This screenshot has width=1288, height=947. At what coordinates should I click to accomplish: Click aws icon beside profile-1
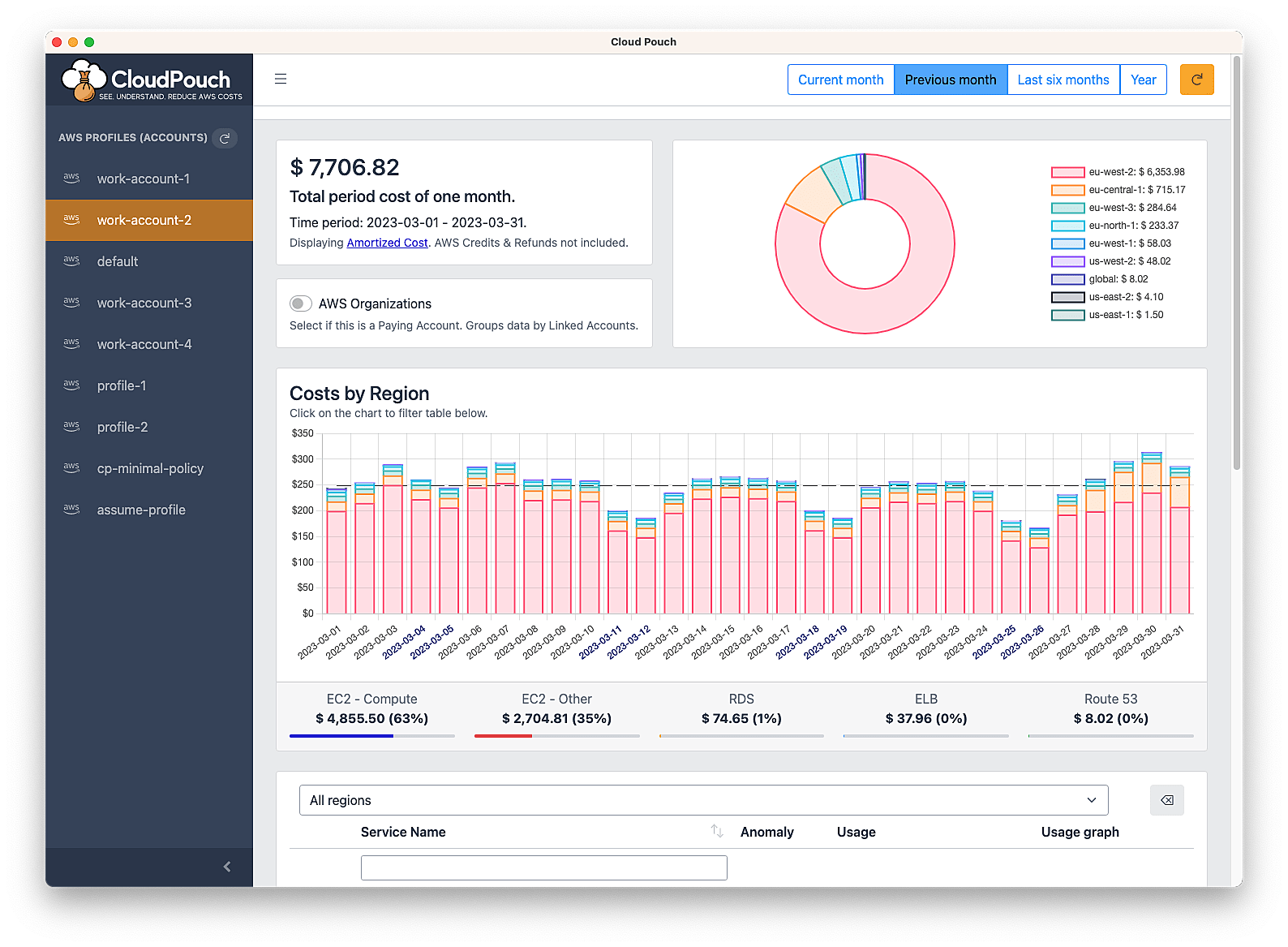(x=71, y=385)
